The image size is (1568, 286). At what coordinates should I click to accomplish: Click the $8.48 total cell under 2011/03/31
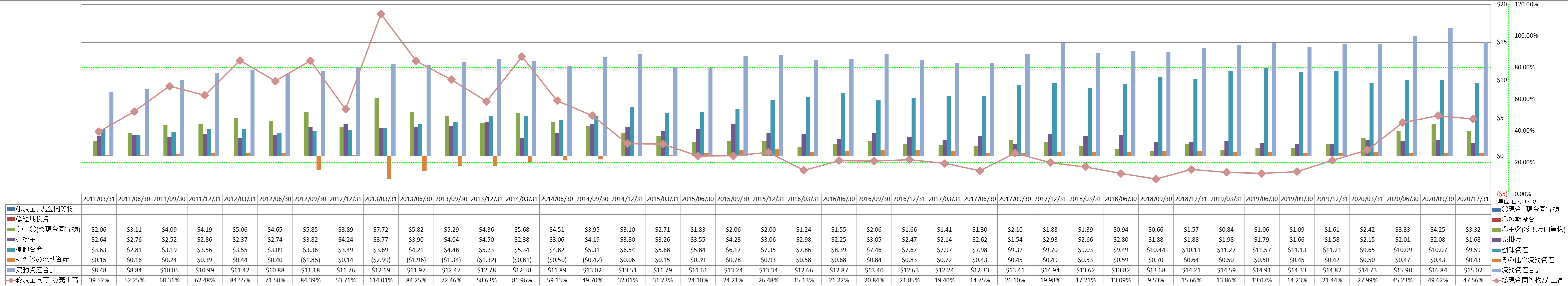(99, 270)
